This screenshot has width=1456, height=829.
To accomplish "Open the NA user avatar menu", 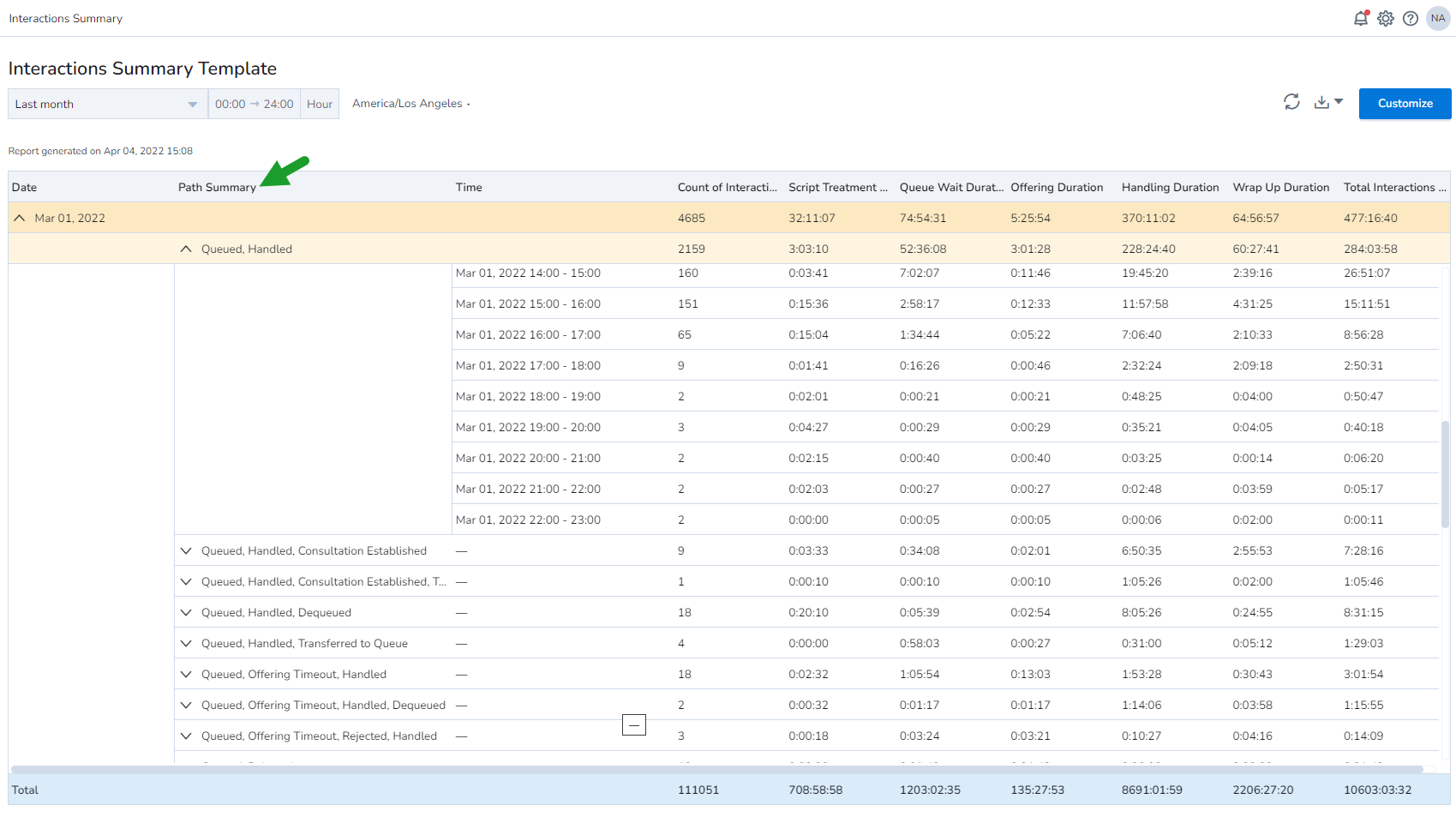I will (1438, 18).
